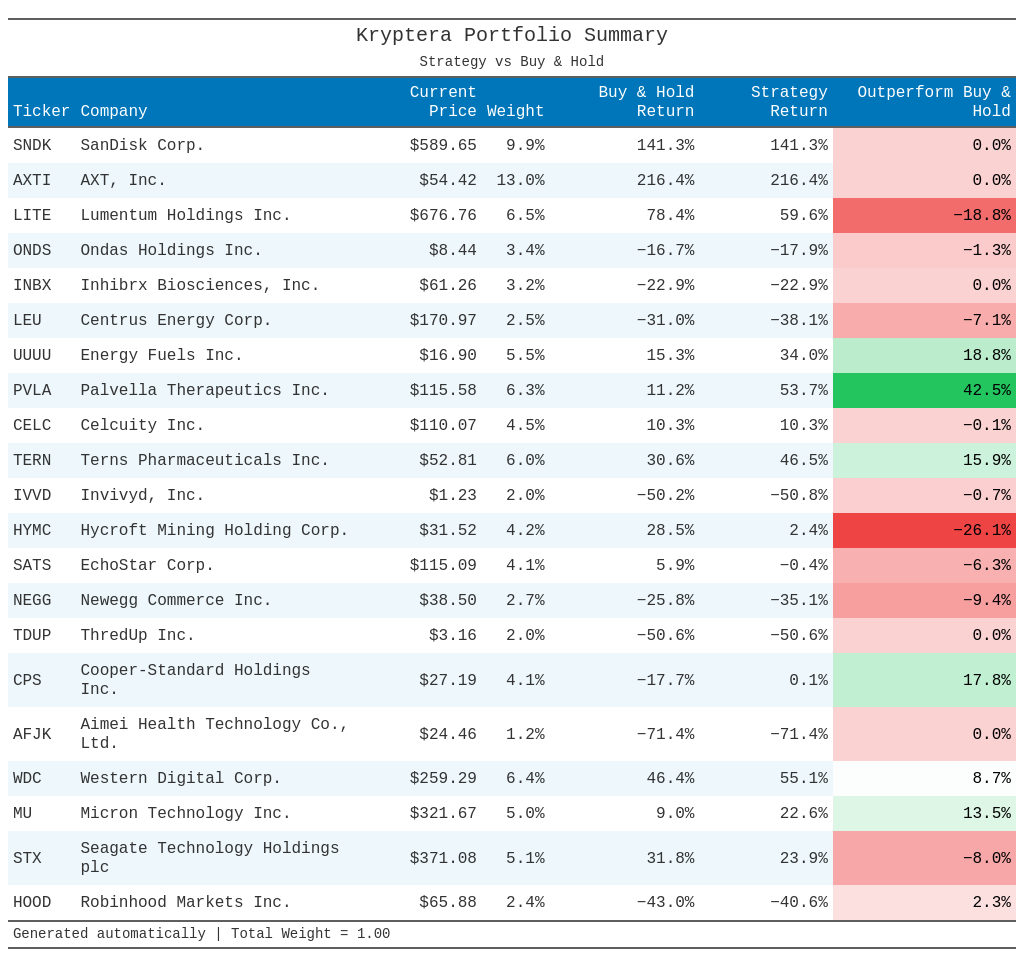This screenshot has width=1024, height=967.
Task: Click WDC's 8.7% outperform cell
Action: [924, 778]
